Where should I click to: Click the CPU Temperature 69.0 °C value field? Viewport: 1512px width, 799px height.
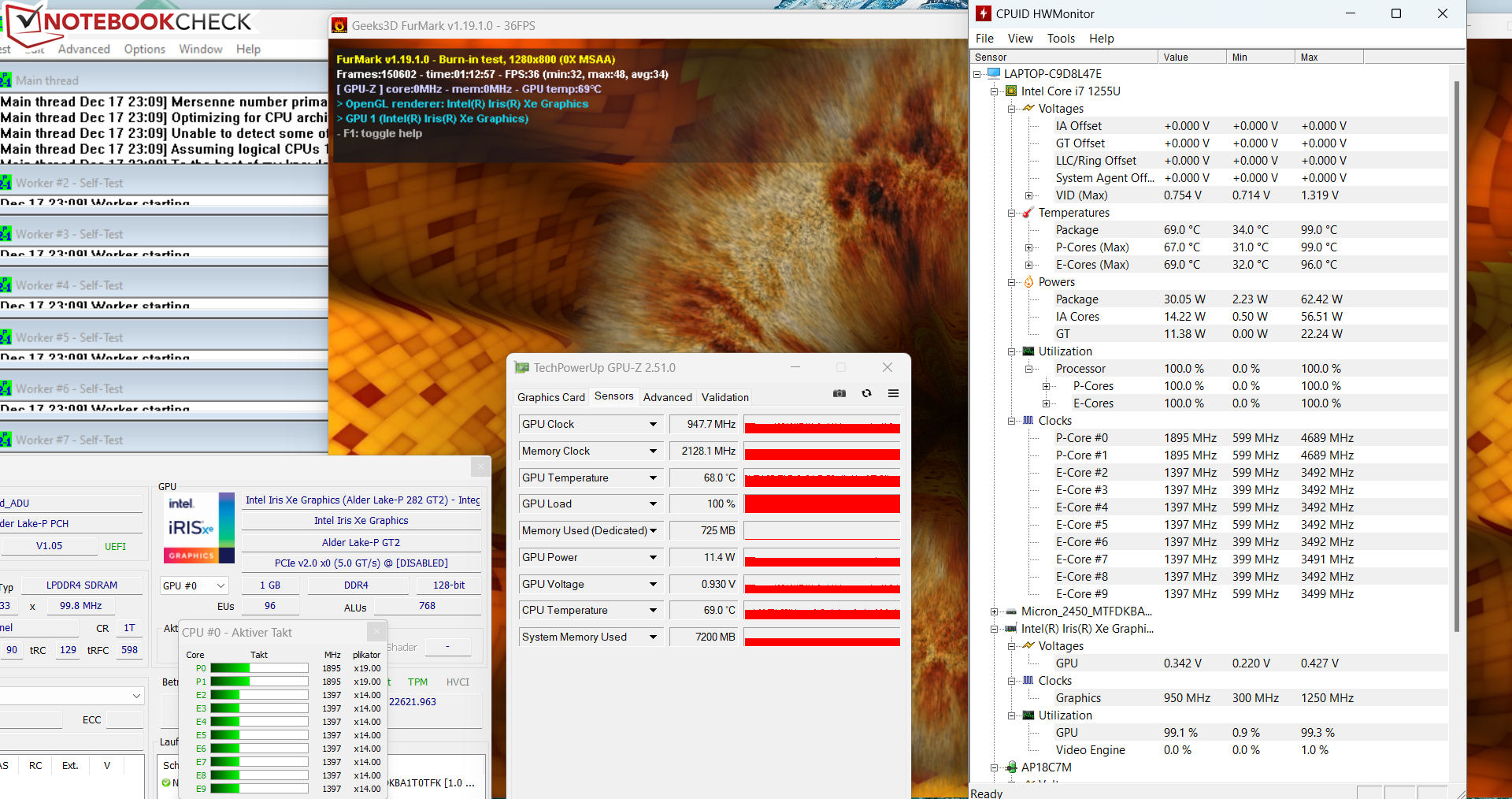pyautogui.click(x=703, y=610)
